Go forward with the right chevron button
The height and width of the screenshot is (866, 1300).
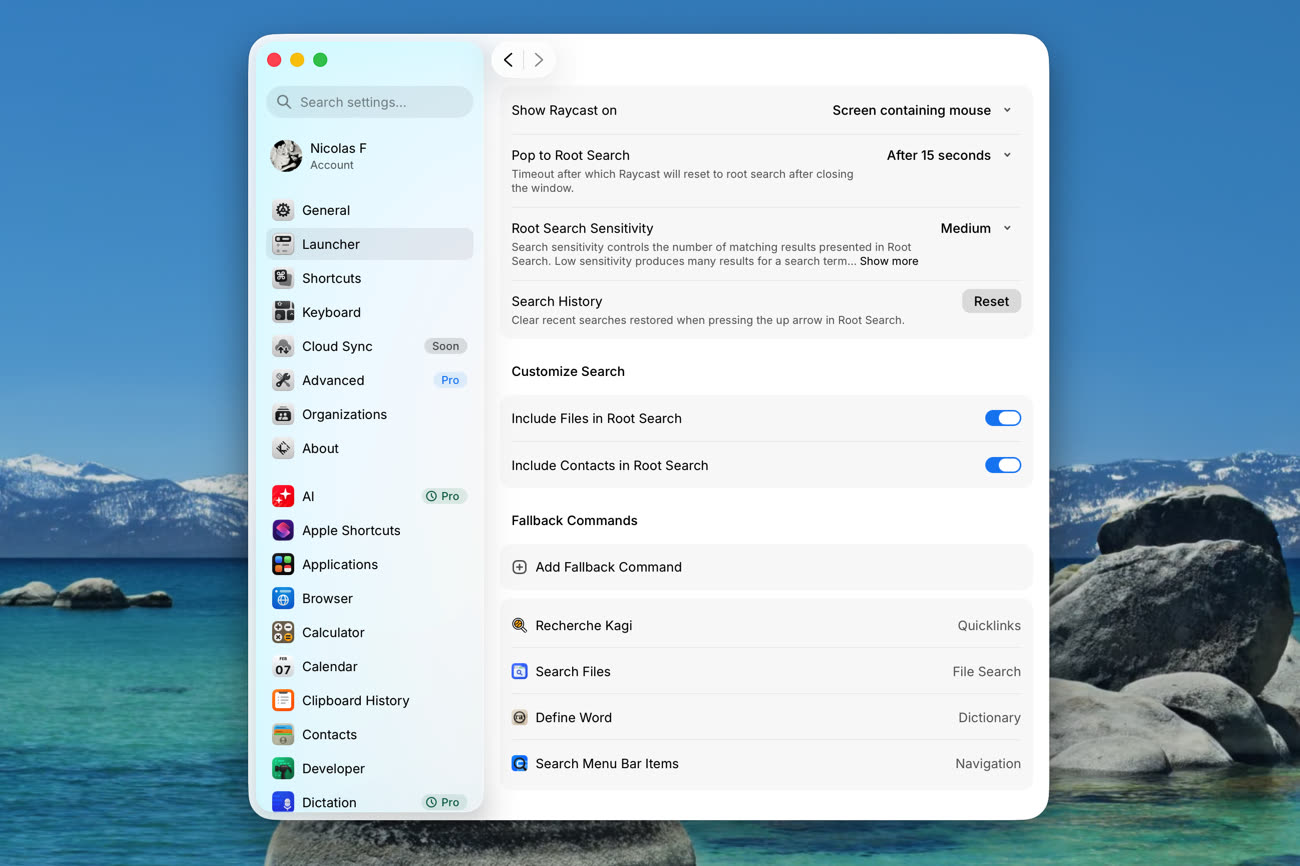tap(539, 60)
